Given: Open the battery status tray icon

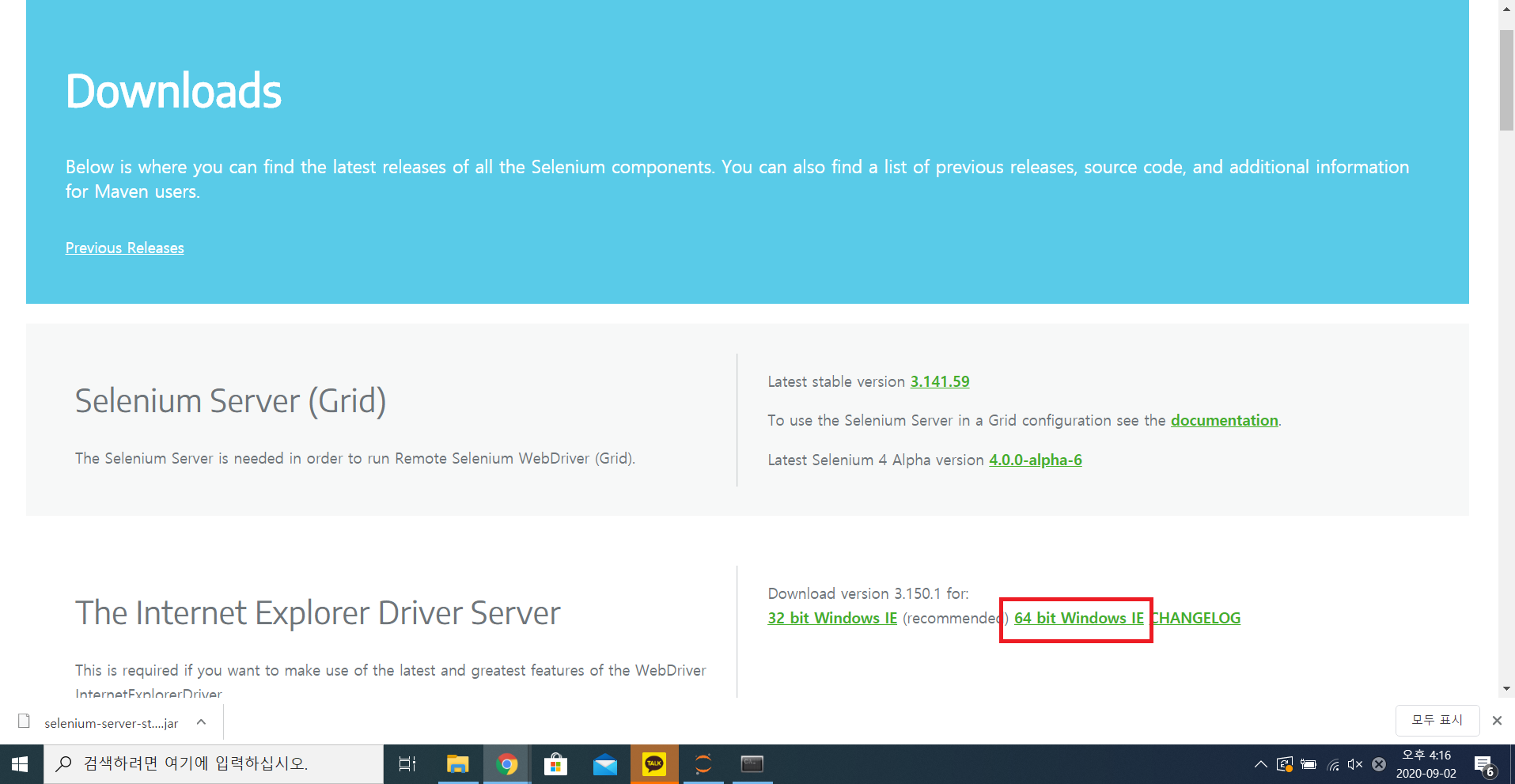Looking at the screenshot, I should point(1309,764).
